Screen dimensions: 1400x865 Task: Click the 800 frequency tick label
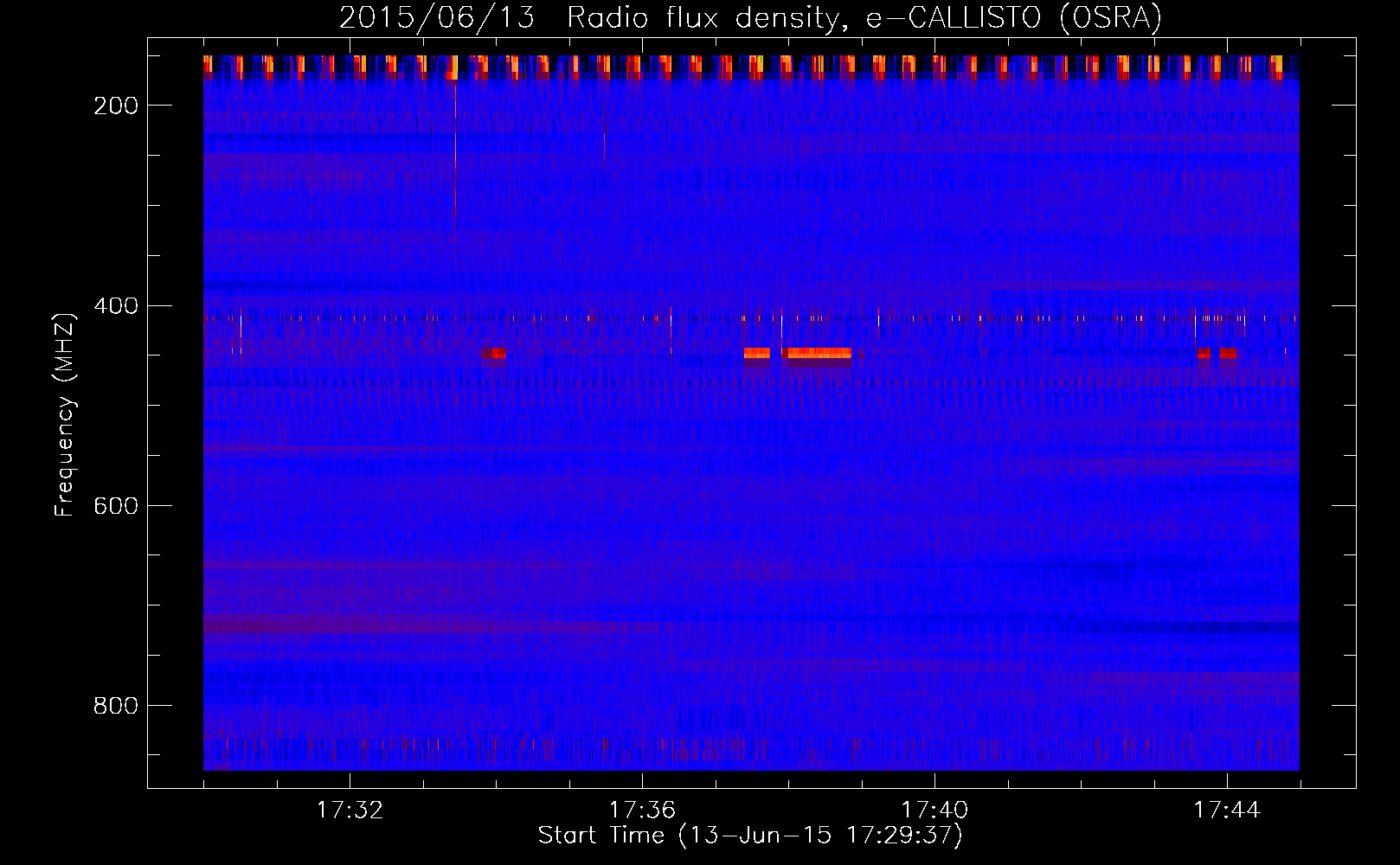pyautogui.click(x=116, y=706)
